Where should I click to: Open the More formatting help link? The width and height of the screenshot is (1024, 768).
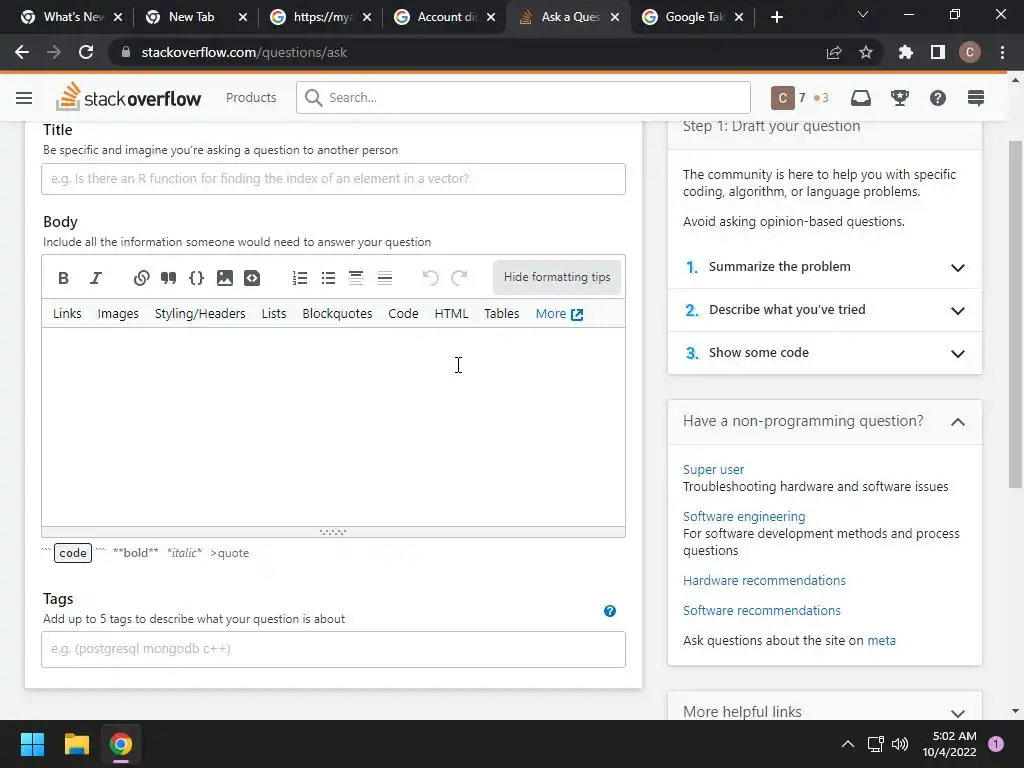559,314
